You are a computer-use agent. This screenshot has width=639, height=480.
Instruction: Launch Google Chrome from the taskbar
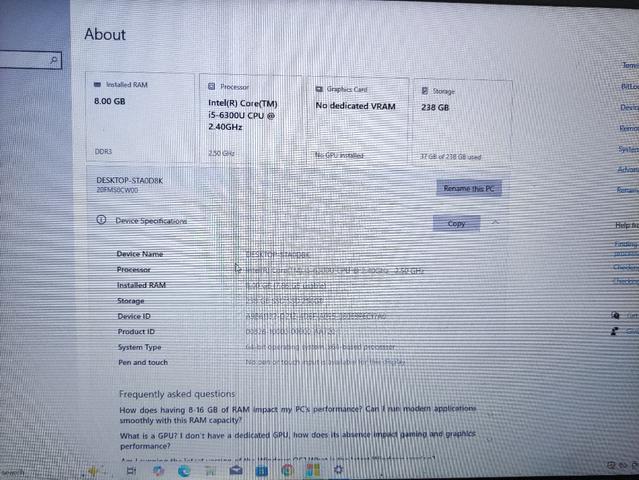287,471
